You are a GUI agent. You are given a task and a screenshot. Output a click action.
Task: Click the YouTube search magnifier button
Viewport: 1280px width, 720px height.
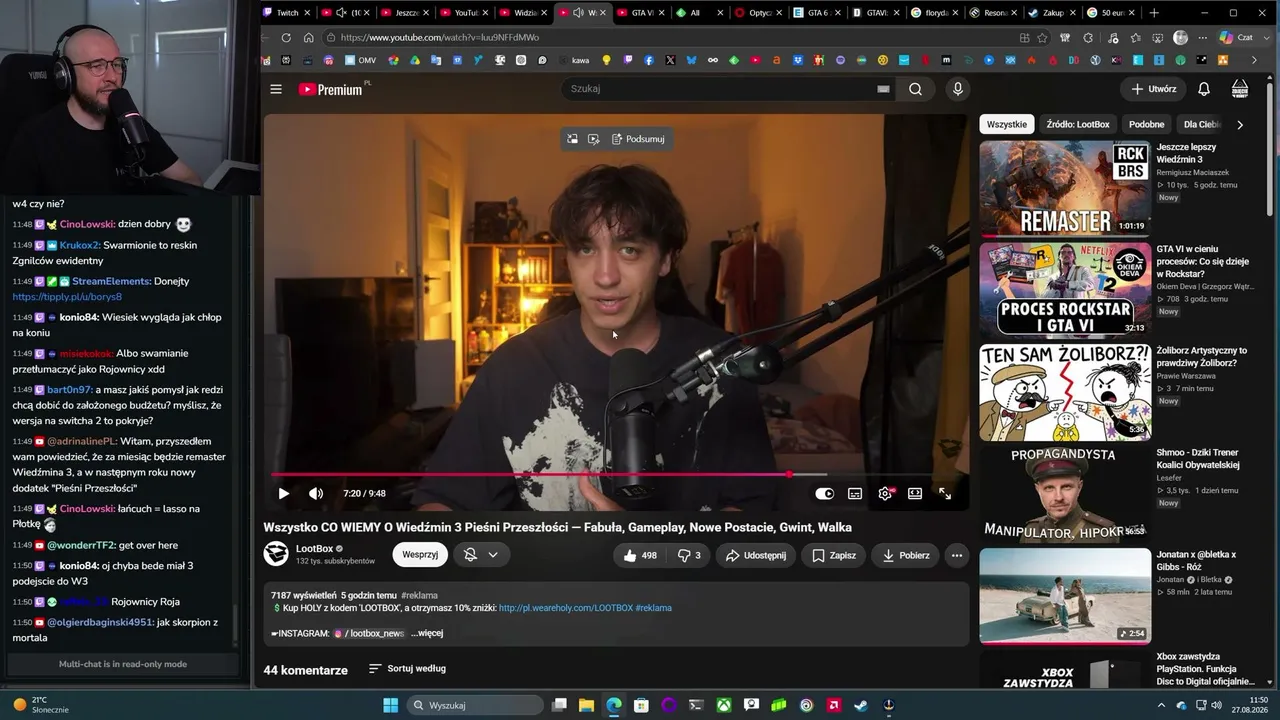(x=915, y=89)
